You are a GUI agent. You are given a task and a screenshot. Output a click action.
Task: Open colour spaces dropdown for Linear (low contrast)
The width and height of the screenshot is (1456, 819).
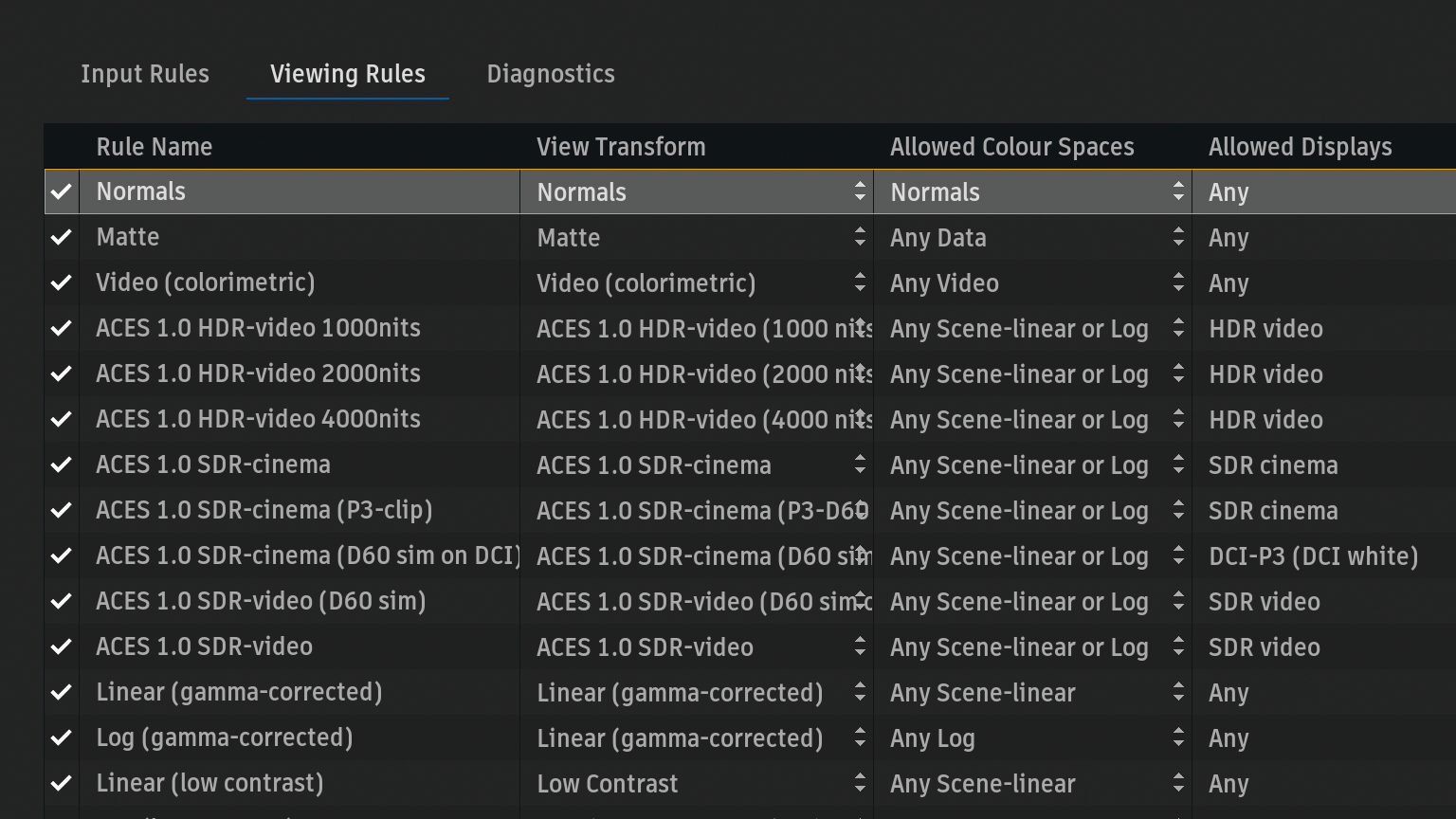(x=1033, y=783)
